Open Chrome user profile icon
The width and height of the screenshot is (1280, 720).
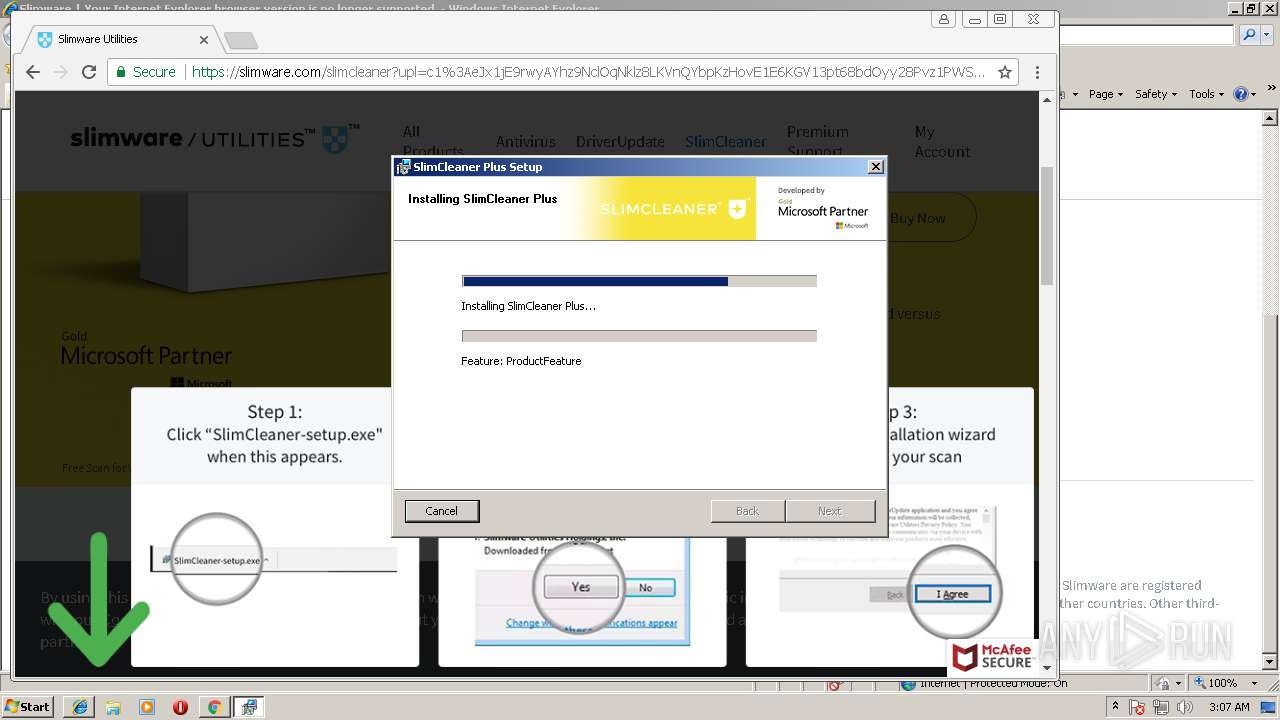(943, 19)
